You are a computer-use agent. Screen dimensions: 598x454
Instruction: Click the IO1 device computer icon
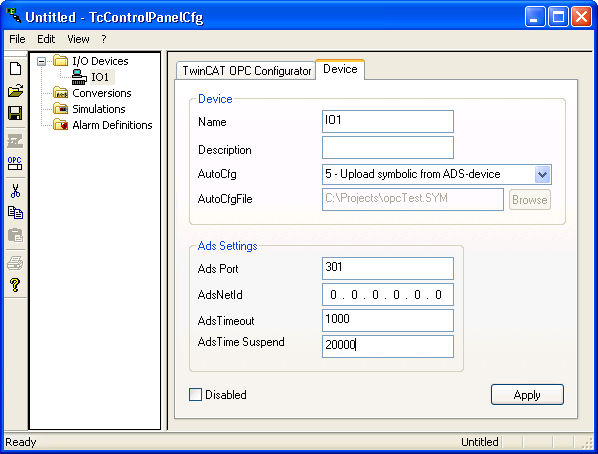79,77
